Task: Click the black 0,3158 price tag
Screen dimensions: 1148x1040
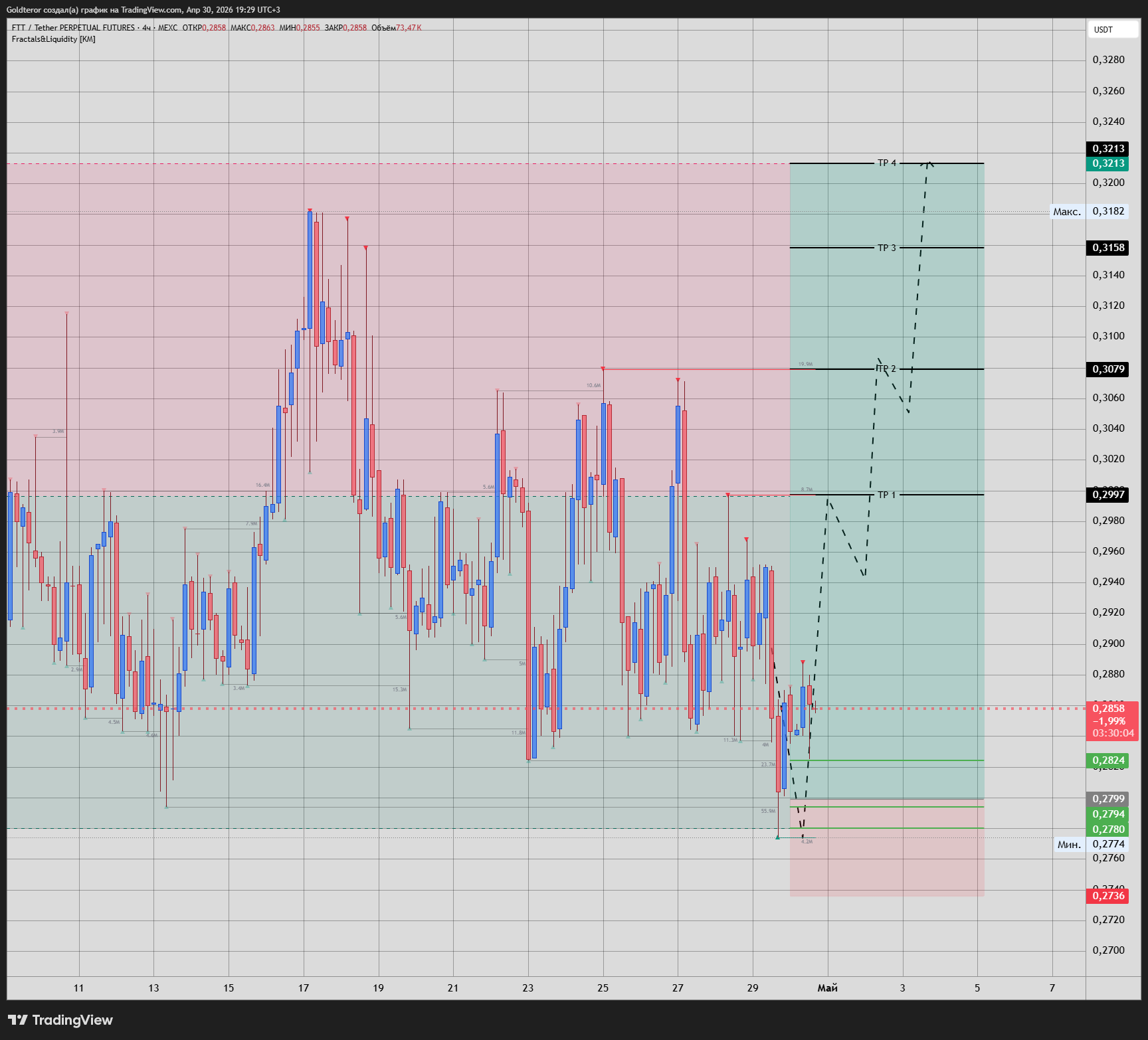Action: (x=1107, y=248)
